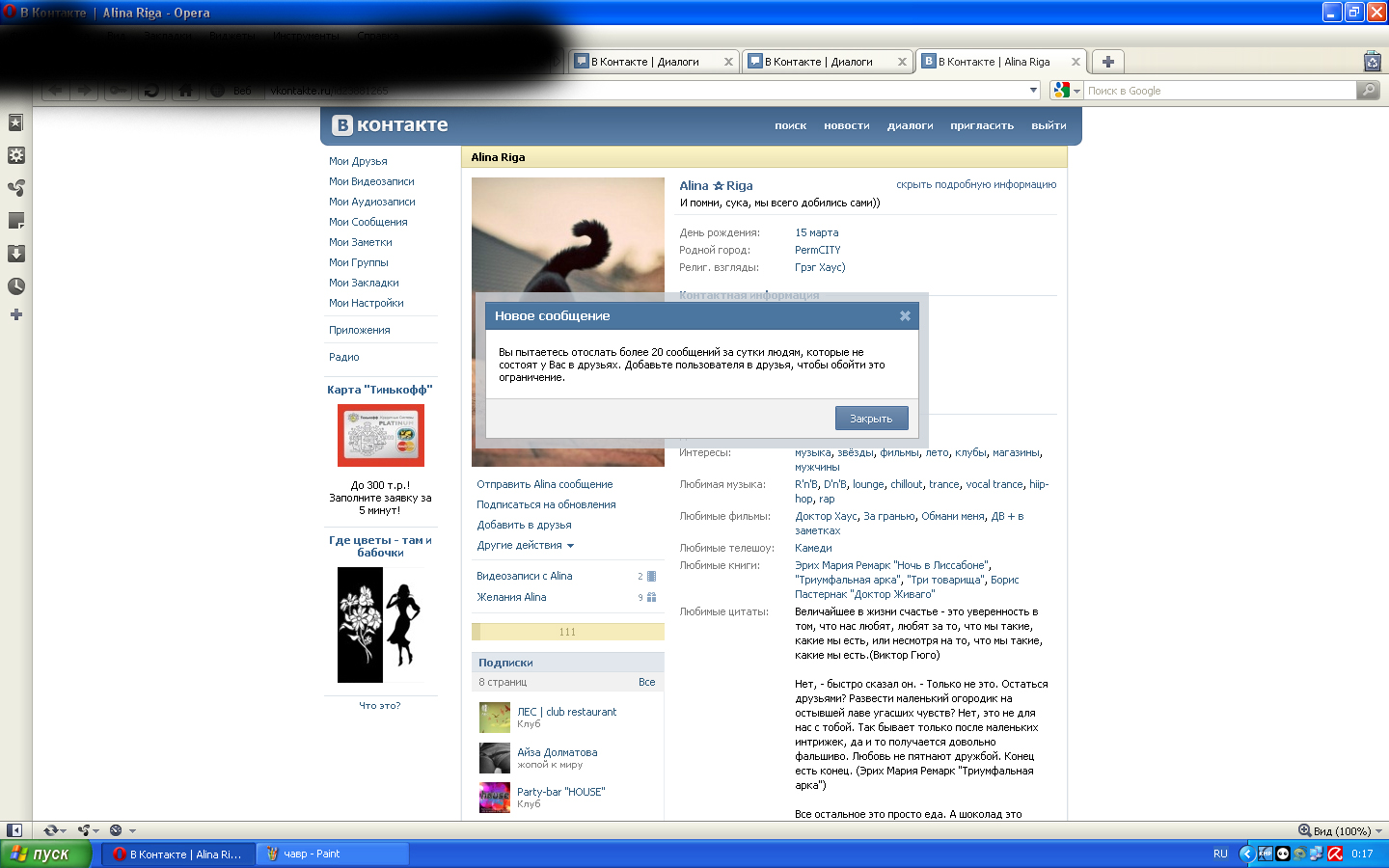The image size is (1389, 868).
Task: Click the PermCITY hometown link
Action: pyautogui.click(x=817, y=250)
